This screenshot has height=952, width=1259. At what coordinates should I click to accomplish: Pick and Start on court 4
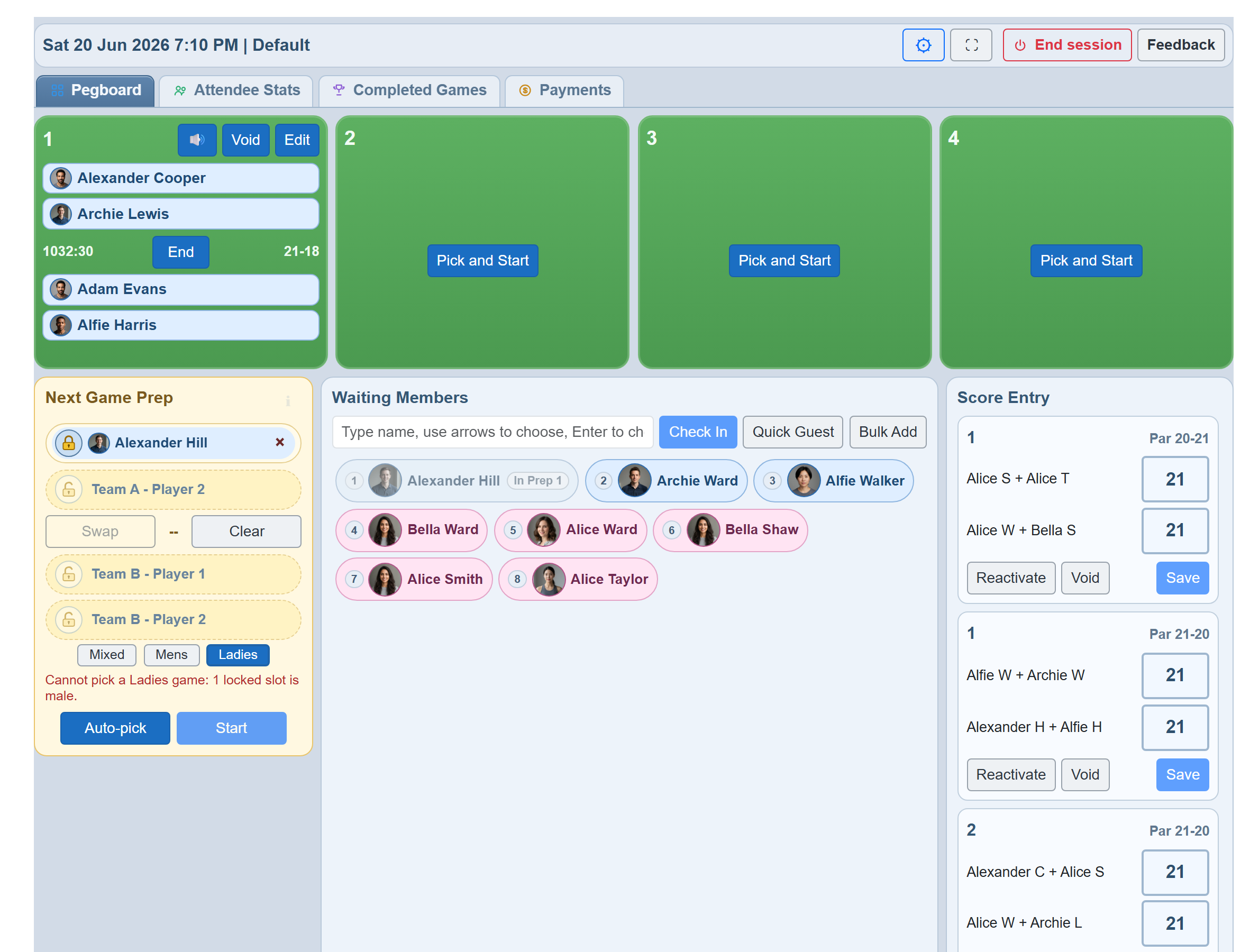1086,261
